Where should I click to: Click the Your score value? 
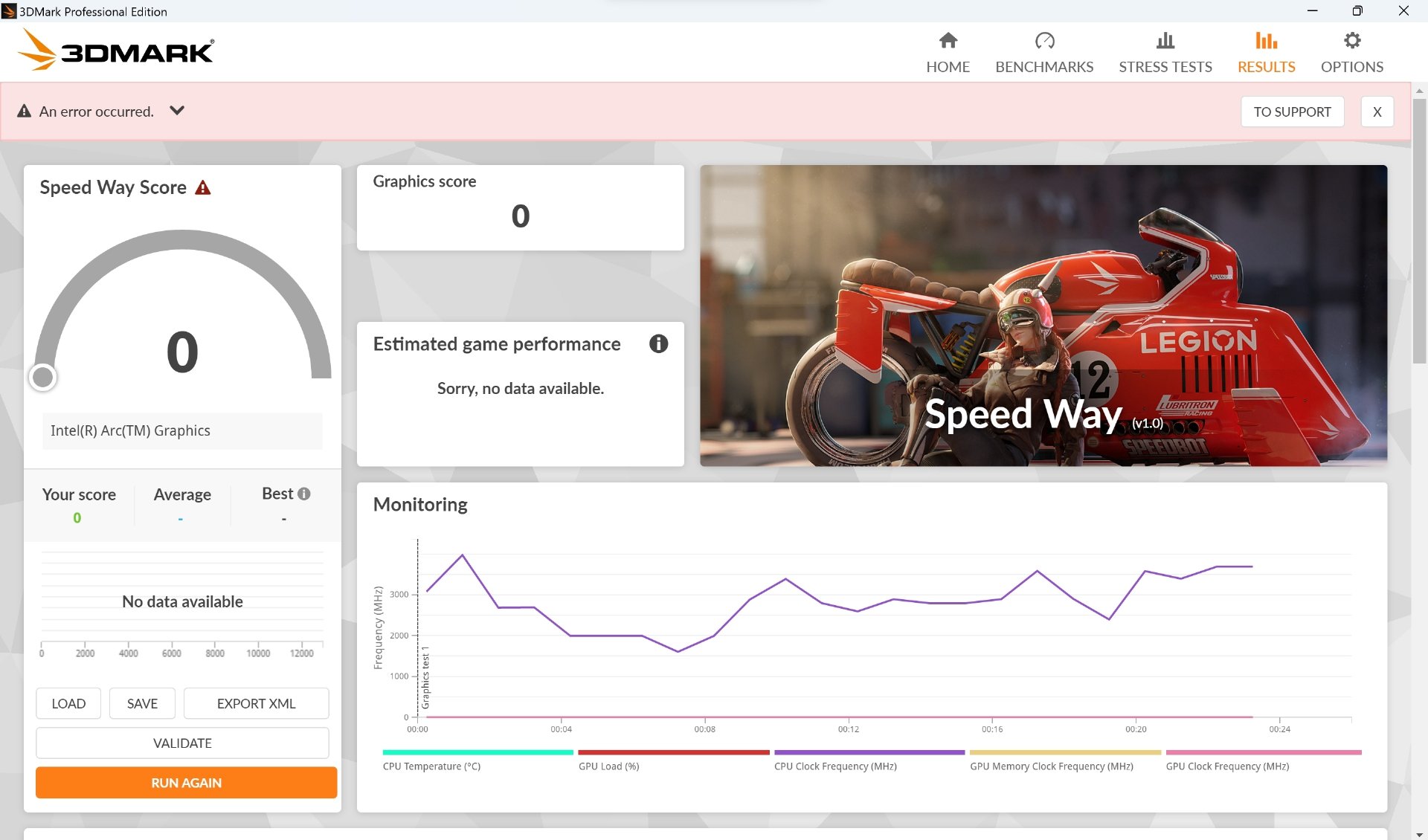(77, 517)
